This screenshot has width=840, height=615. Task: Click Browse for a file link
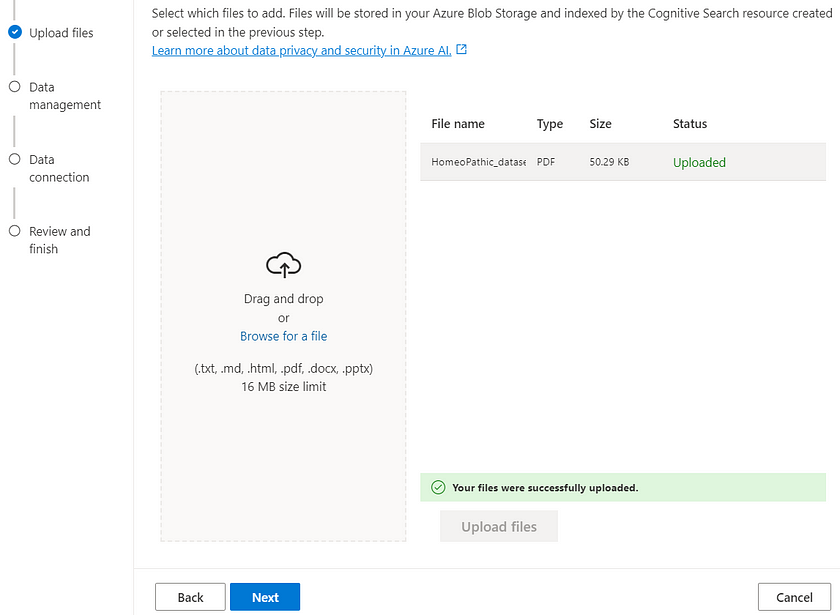283,336
